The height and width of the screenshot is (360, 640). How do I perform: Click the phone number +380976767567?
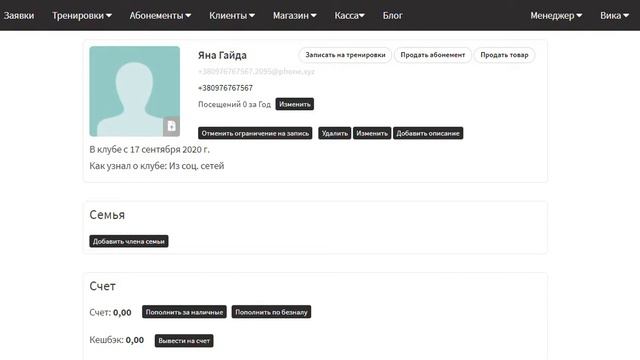[x=225, y=88]
